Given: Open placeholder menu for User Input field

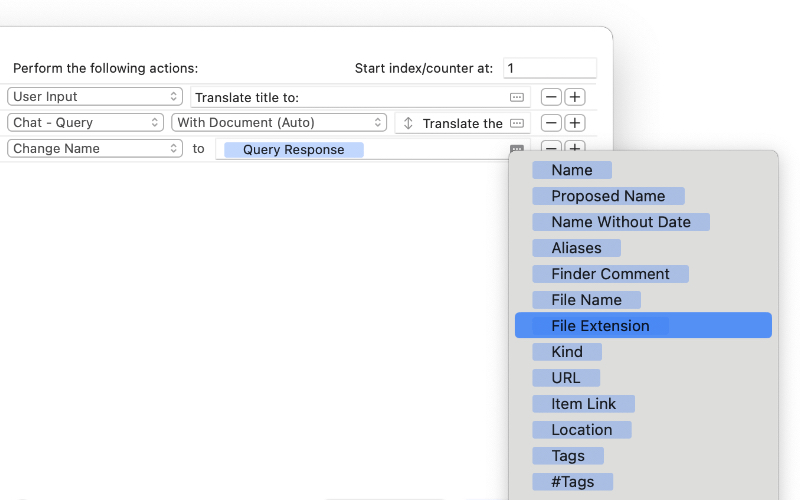Looking at the screenshot, I should [x=517, y=97].
